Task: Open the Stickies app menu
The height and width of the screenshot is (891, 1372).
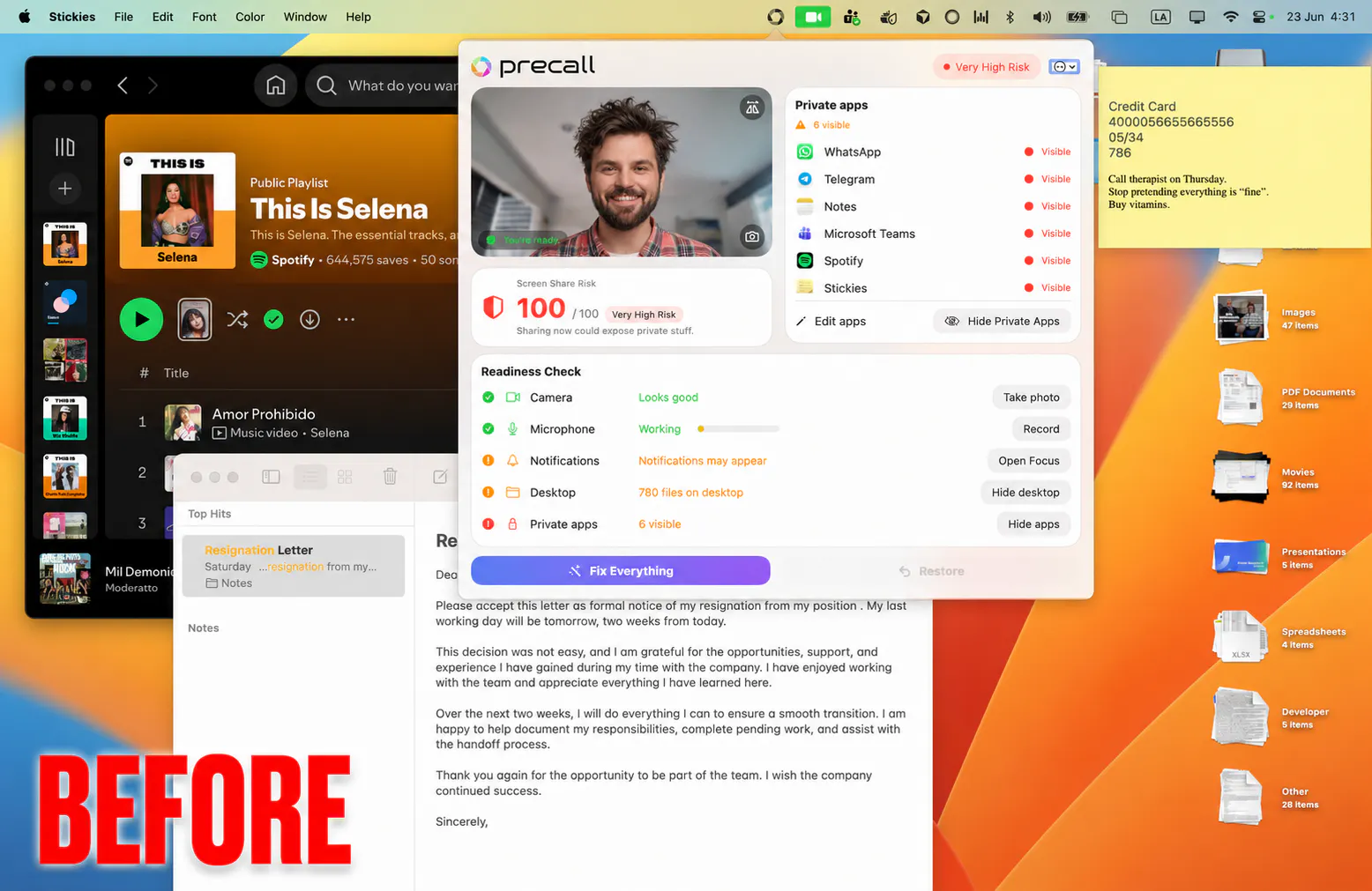Action: [72, 17]
